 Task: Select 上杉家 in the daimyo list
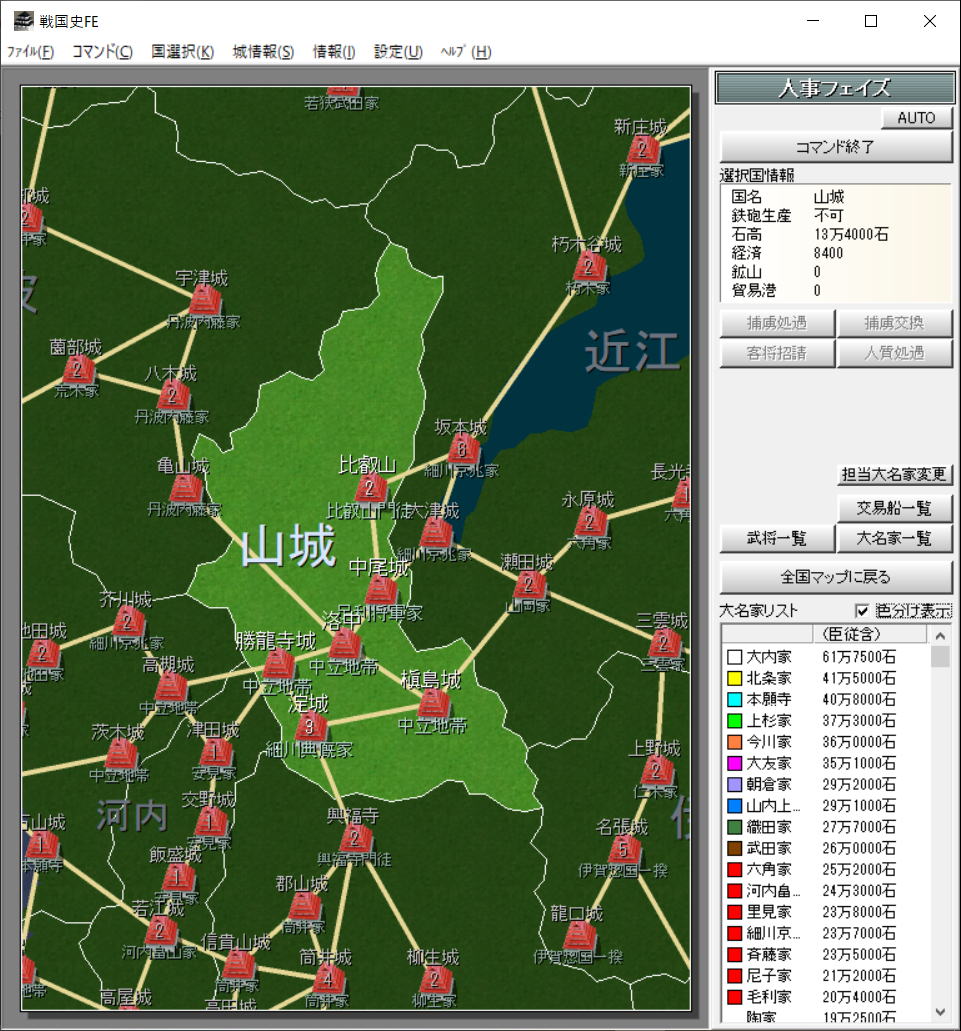click(x=769, y=720)
